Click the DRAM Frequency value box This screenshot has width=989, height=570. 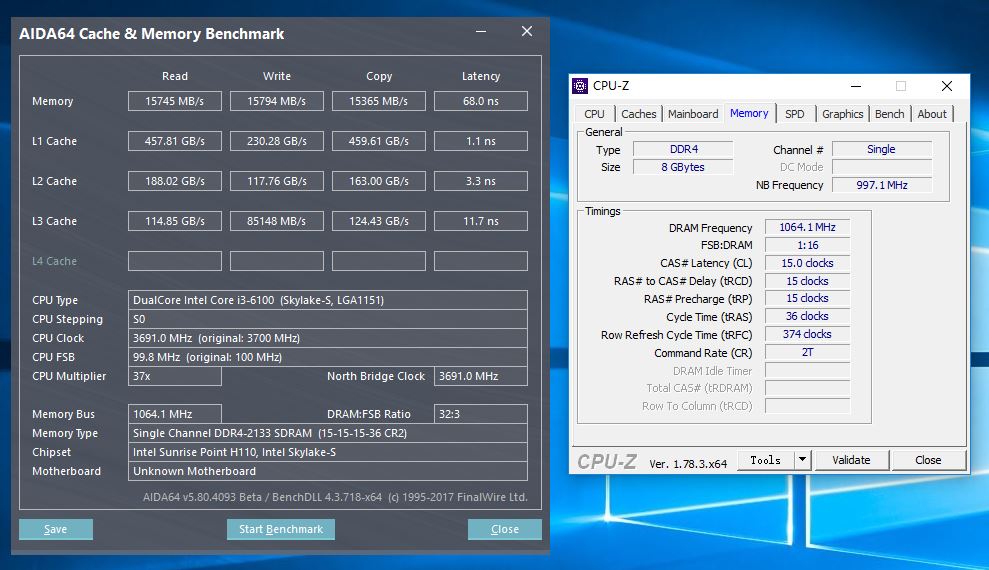coord(807,227)
